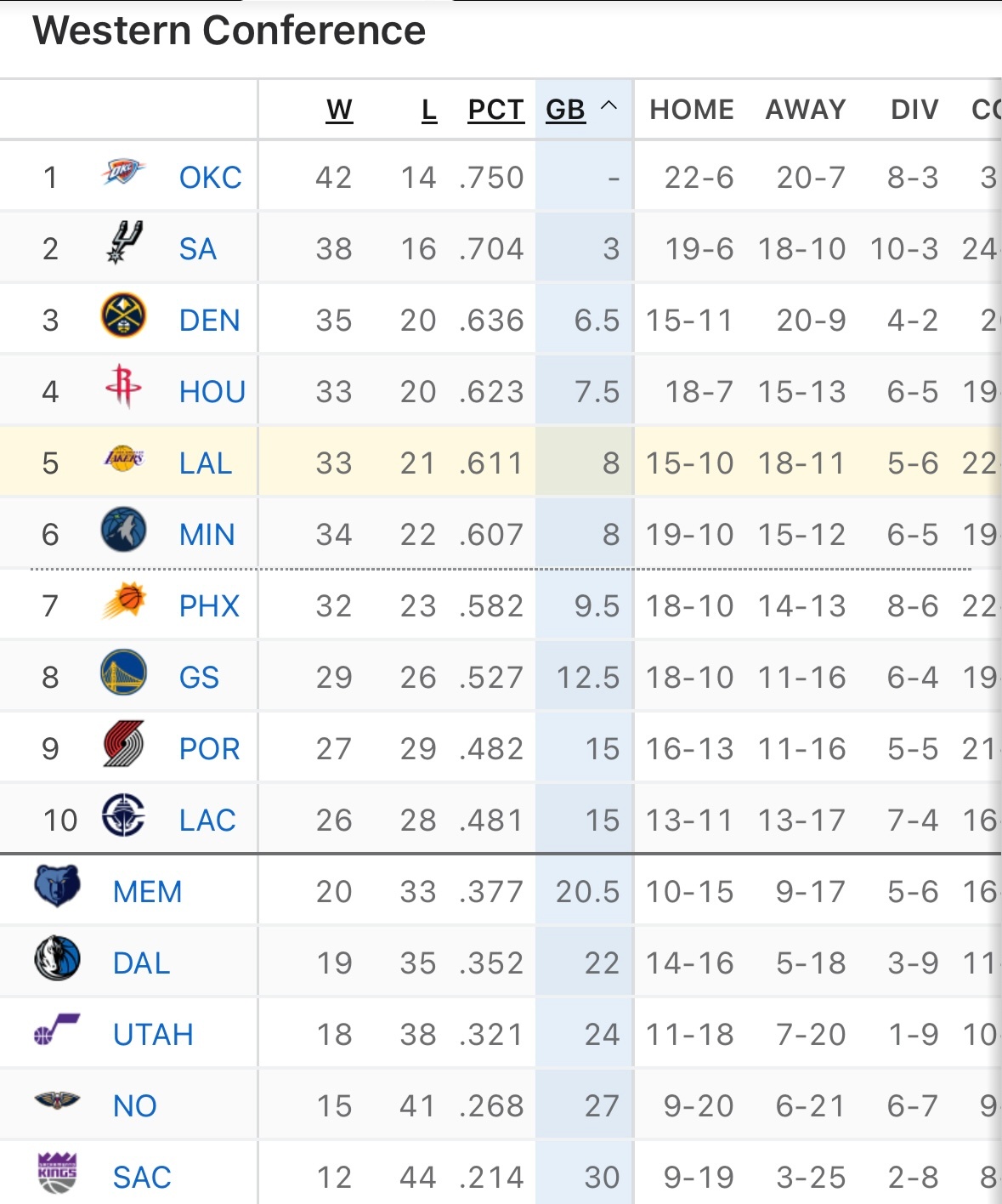This screenshot has height=1204, width=1002.
Task: Click the Denver Nuggets logo
Action: [123, 316]
